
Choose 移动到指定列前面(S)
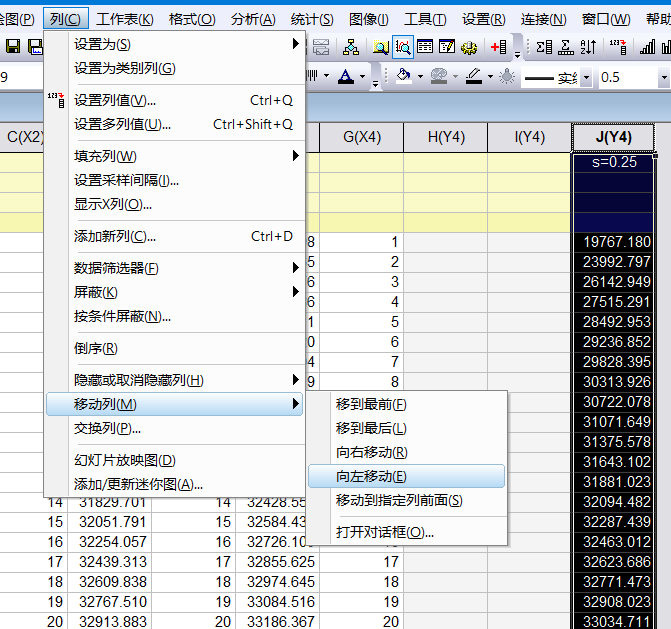[x=406, y=500]
